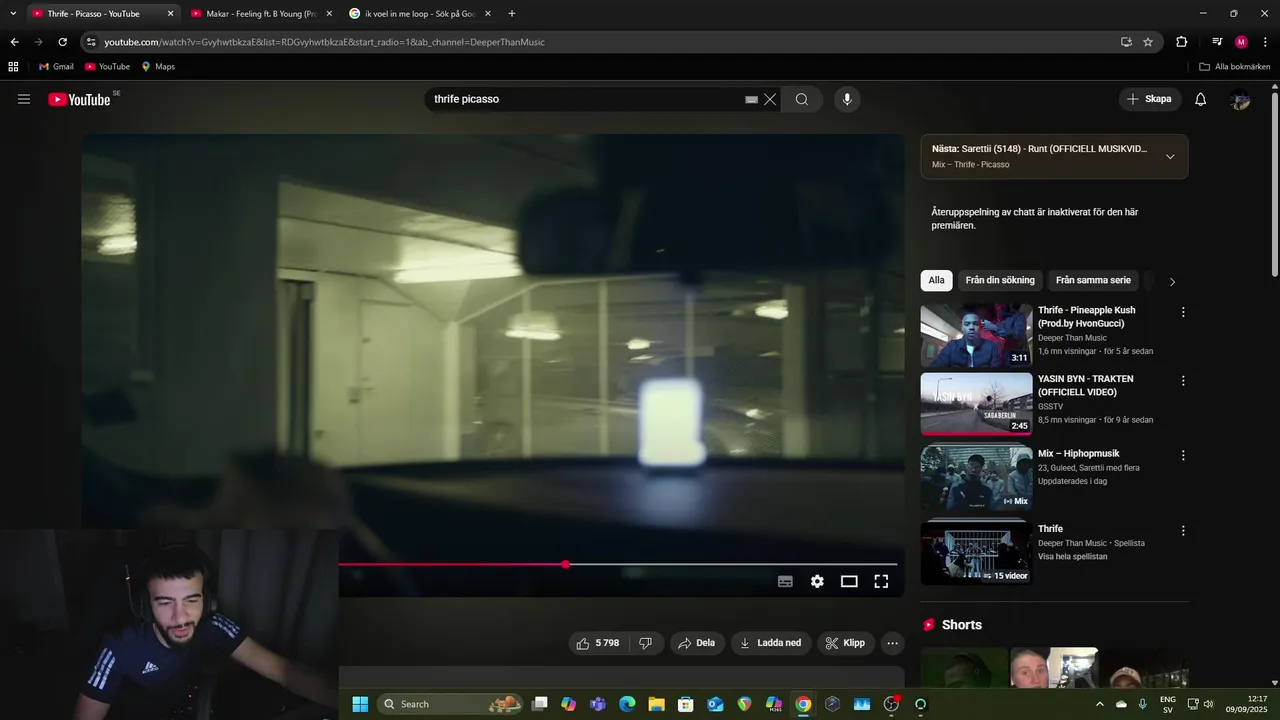Open options for Thrife playlist
Screen dimensions: 1280x720
[x=1183, y=531]
